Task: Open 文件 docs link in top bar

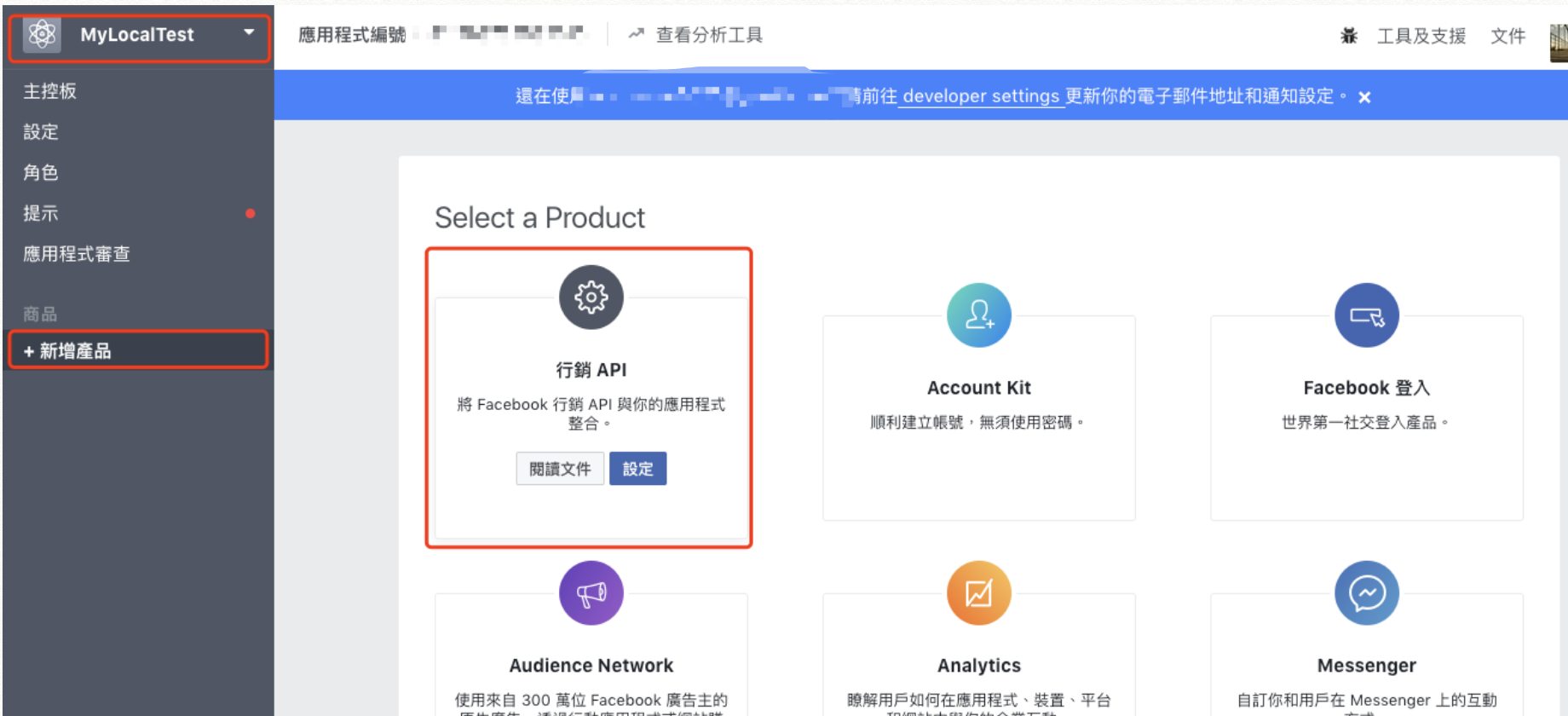Action: [x=1507, y=36]
